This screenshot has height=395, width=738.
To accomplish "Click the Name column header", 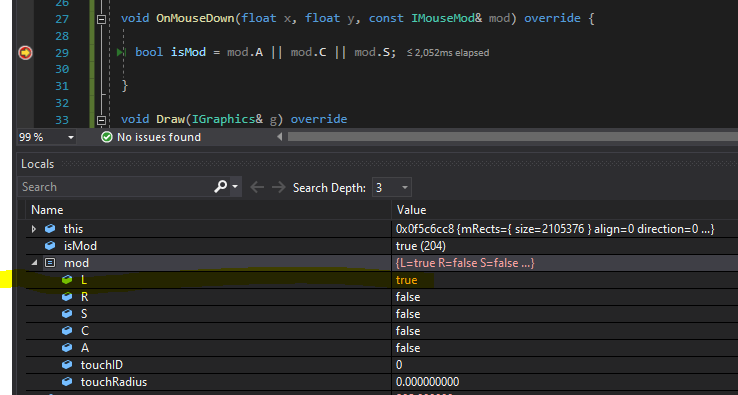I will tap(47, 210).
